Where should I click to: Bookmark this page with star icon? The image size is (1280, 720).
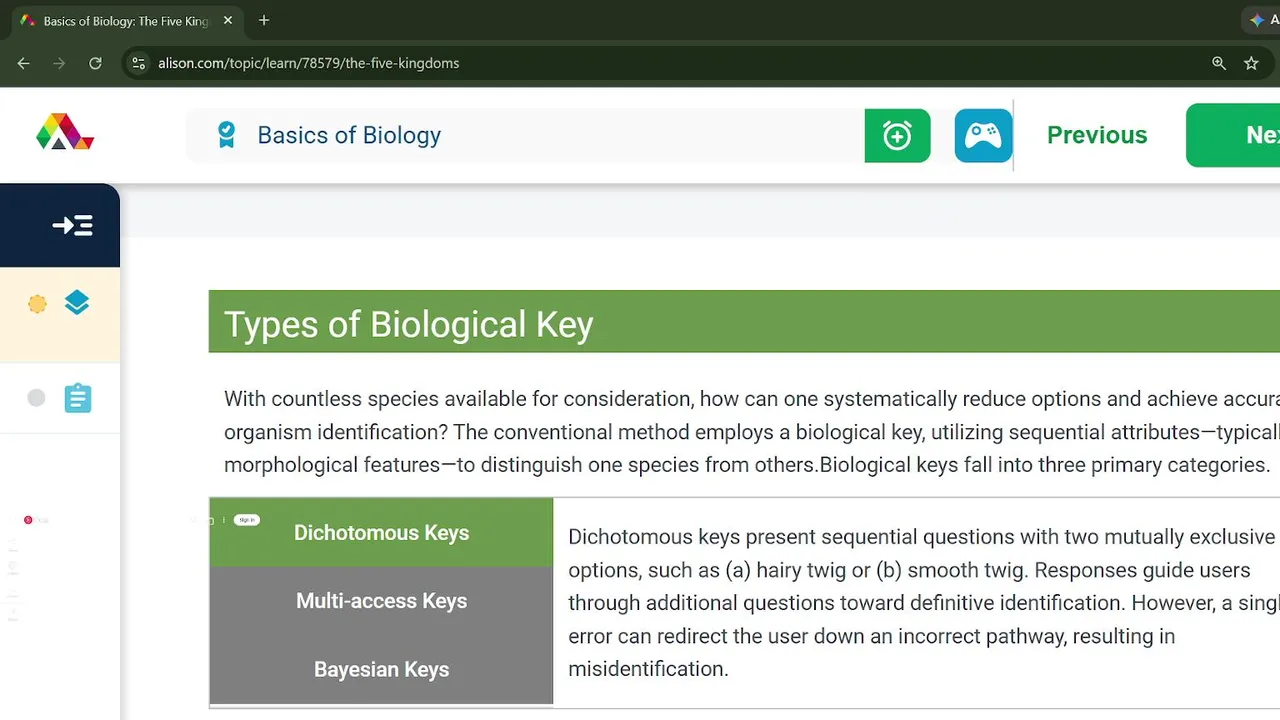(1251, 63)
